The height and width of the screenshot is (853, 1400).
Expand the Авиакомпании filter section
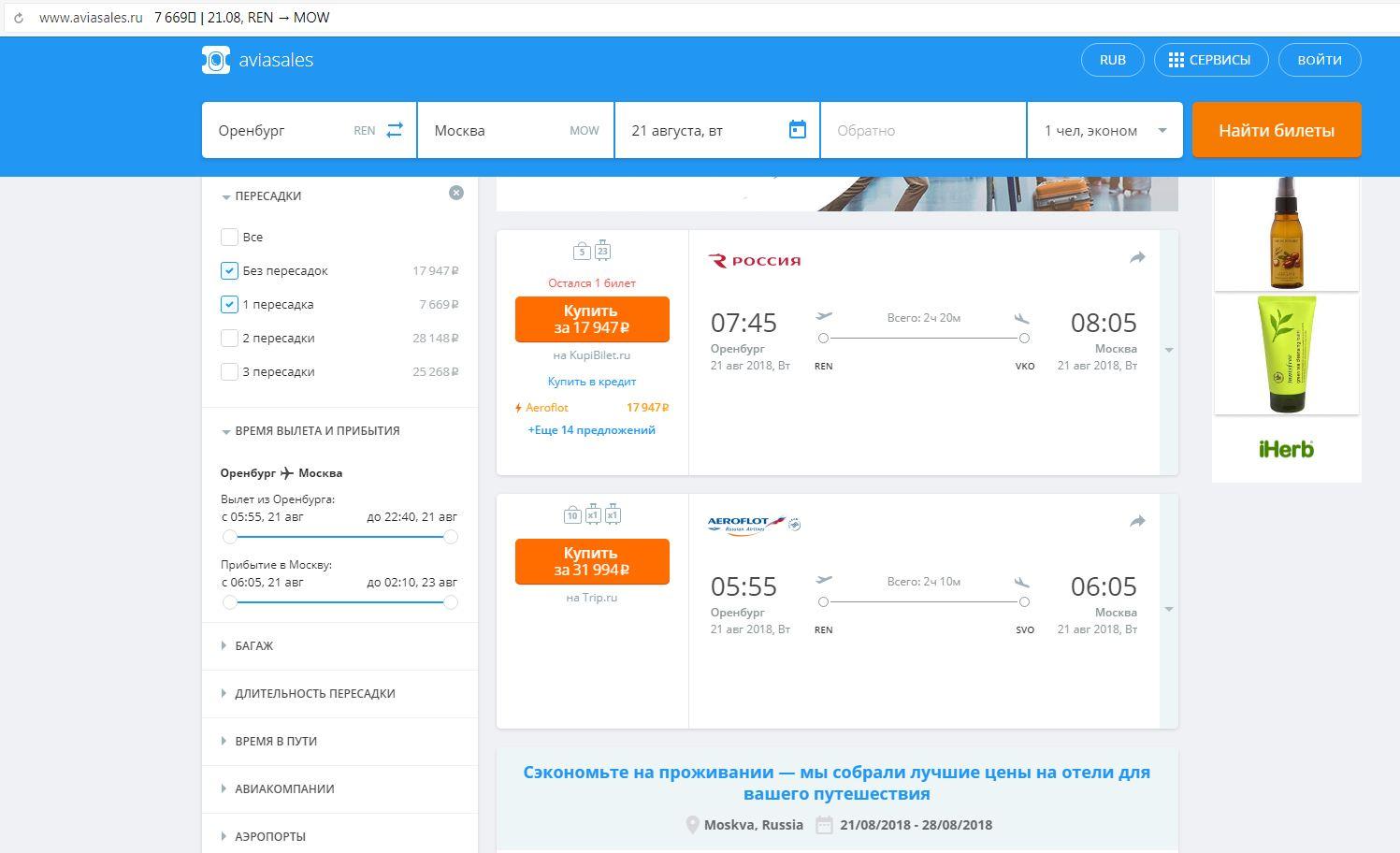pos(284,788)
